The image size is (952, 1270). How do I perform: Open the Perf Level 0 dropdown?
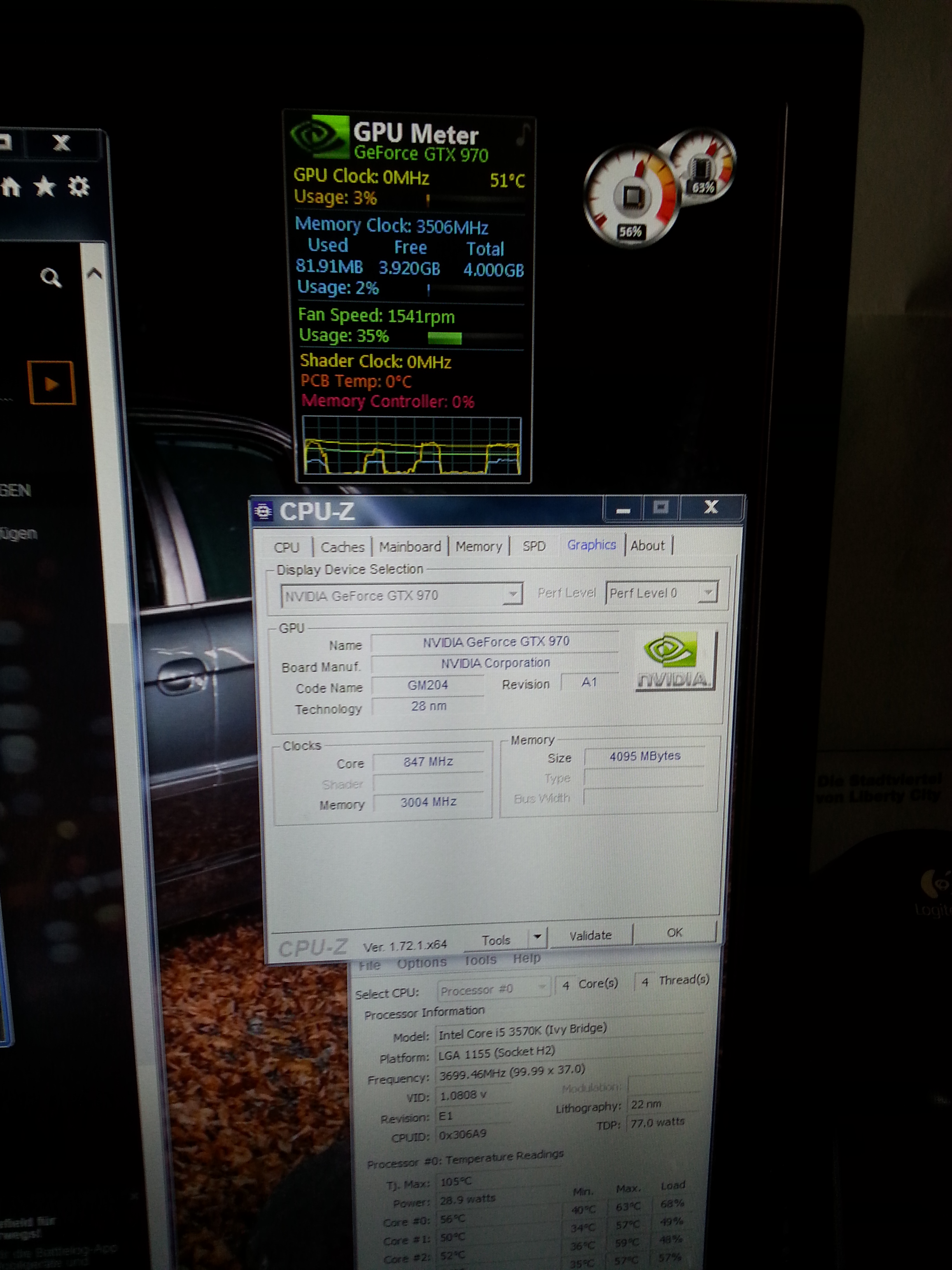[708, 592]
